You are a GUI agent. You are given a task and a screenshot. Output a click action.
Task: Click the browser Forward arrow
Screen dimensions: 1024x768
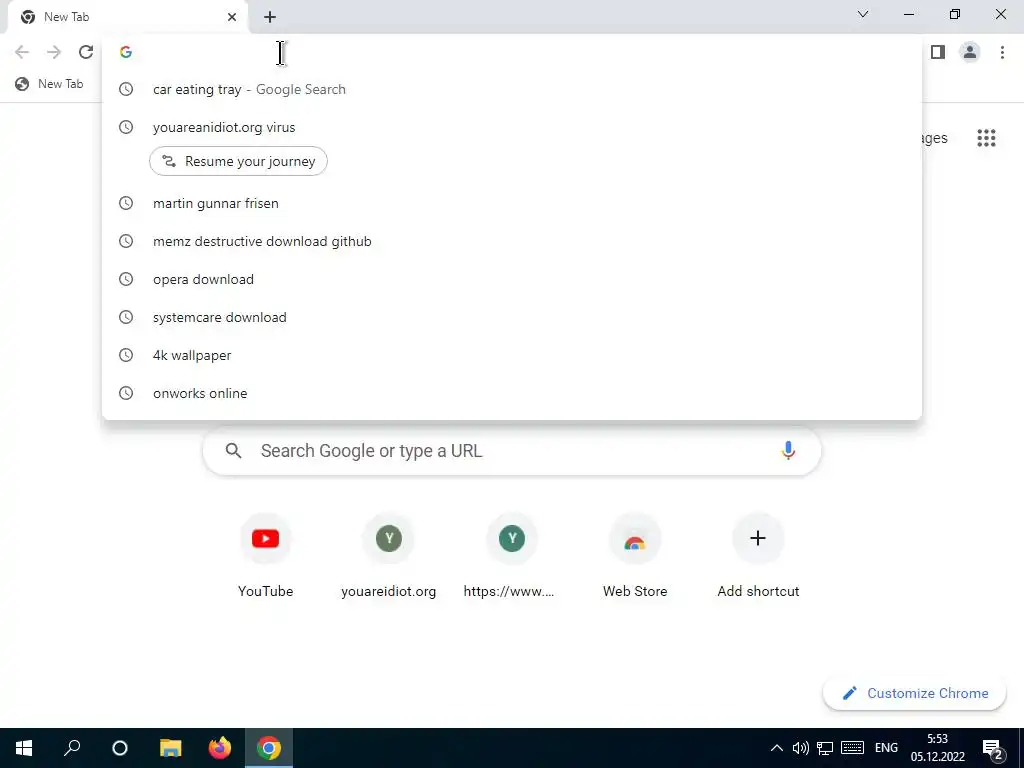54,52
